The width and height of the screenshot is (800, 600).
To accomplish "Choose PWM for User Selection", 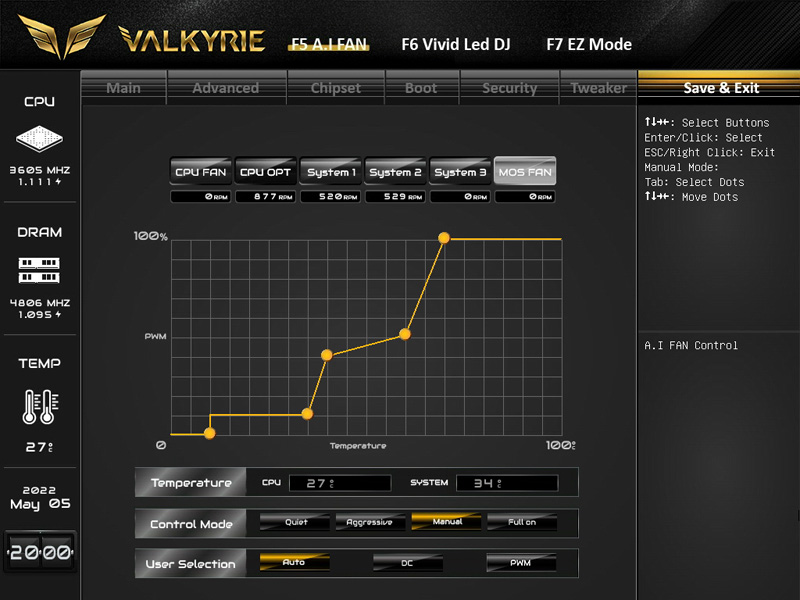I will pyautogui.click(x=521, y=563).
